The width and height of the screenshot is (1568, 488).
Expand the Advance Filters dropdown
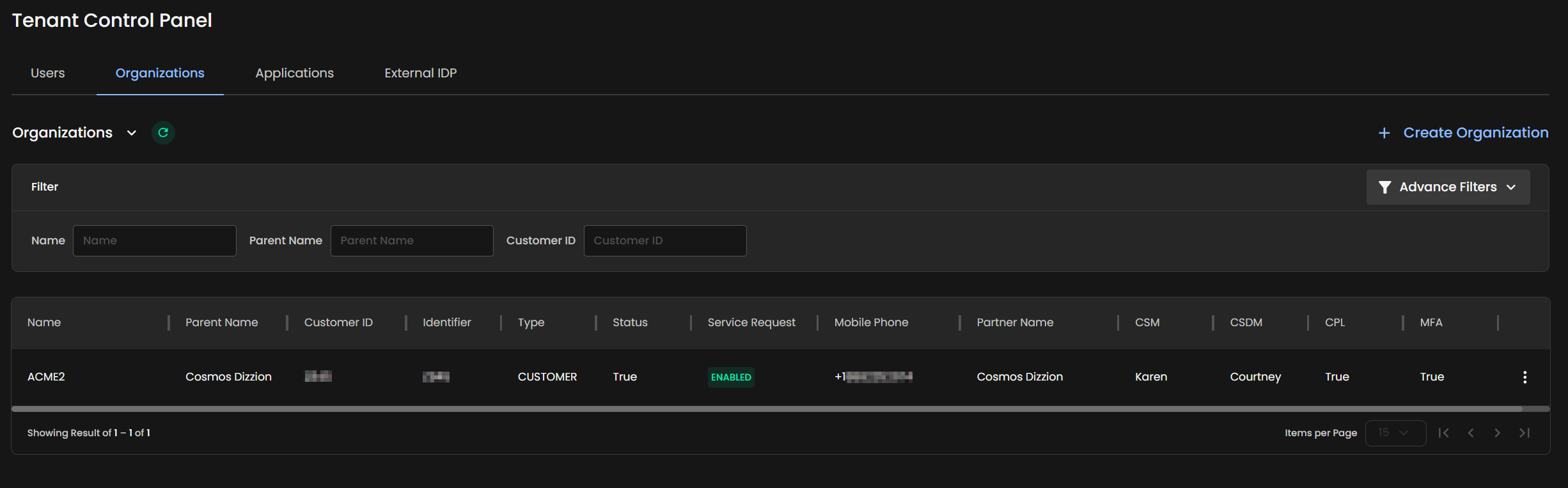coord(1510,187)
